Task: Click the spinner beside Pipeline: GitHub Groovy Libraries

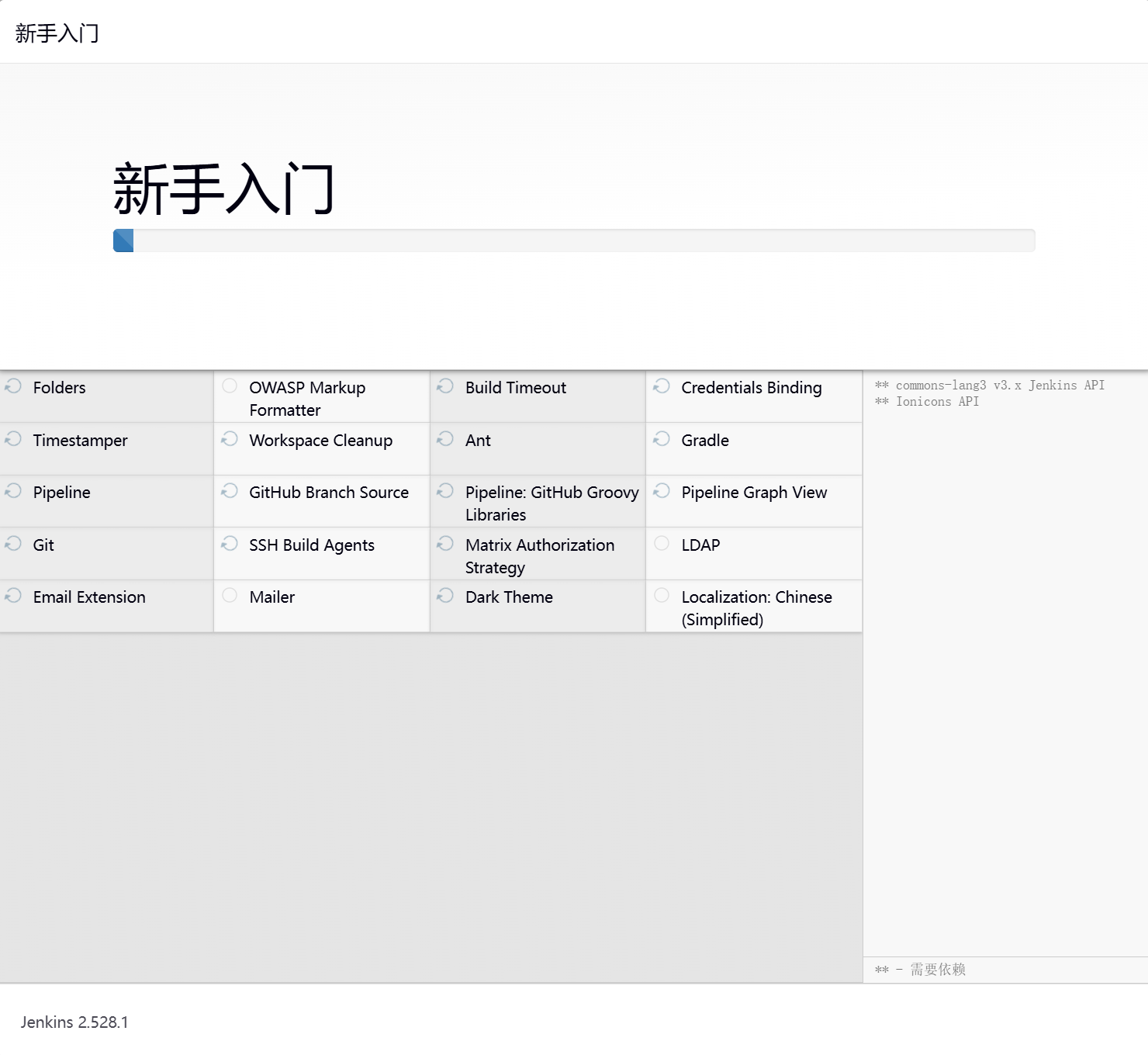Action: 445,490
